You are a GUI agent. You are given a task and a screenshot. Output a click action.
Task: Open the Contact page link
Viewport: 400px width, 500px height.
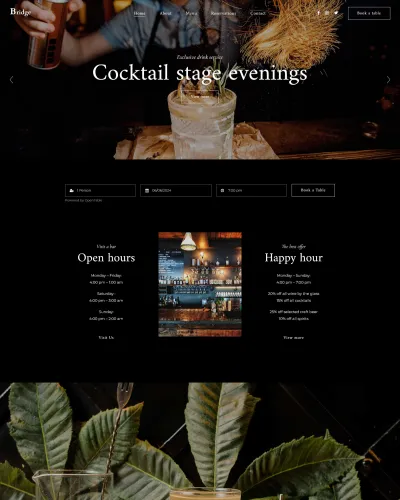click(258, 13)
